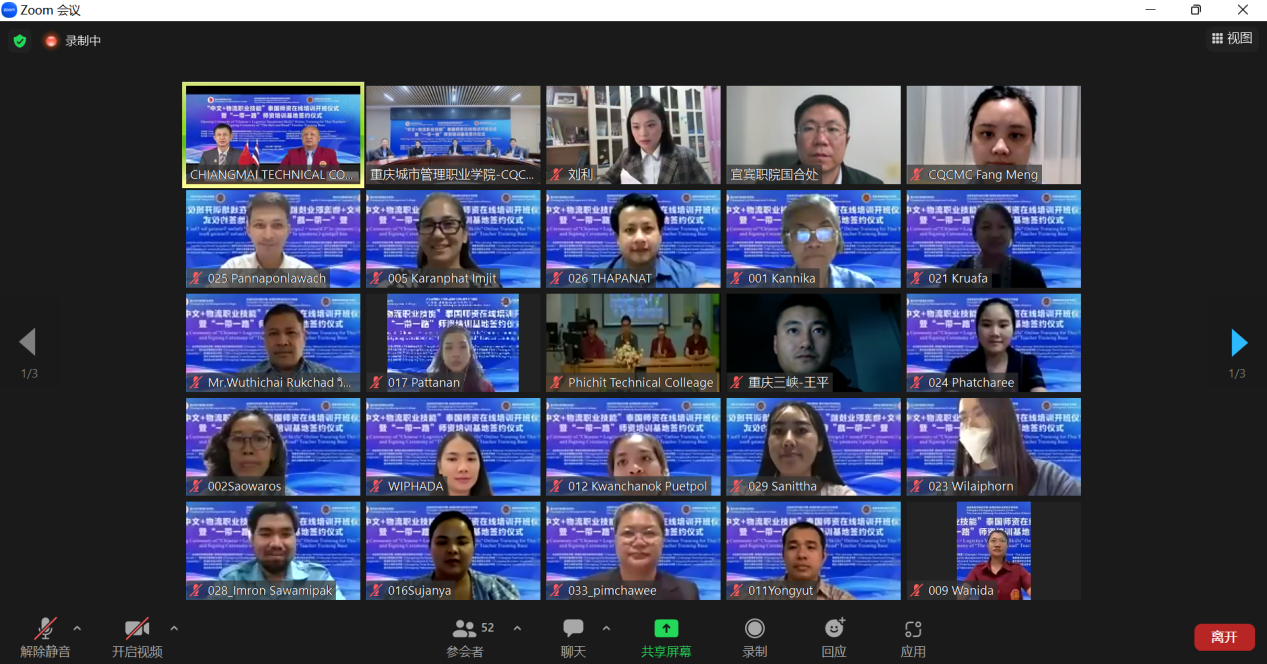This screenshot has width=1267, height=664.
Task: Click the red leave meeting button
Action: (x=1224, y=637)
